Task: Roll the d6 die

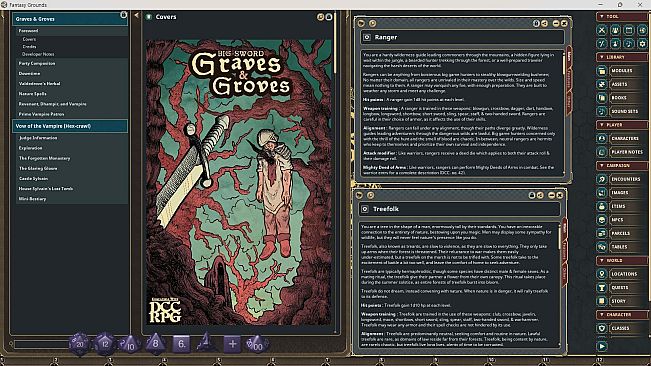Action: [x=181, y=344]
